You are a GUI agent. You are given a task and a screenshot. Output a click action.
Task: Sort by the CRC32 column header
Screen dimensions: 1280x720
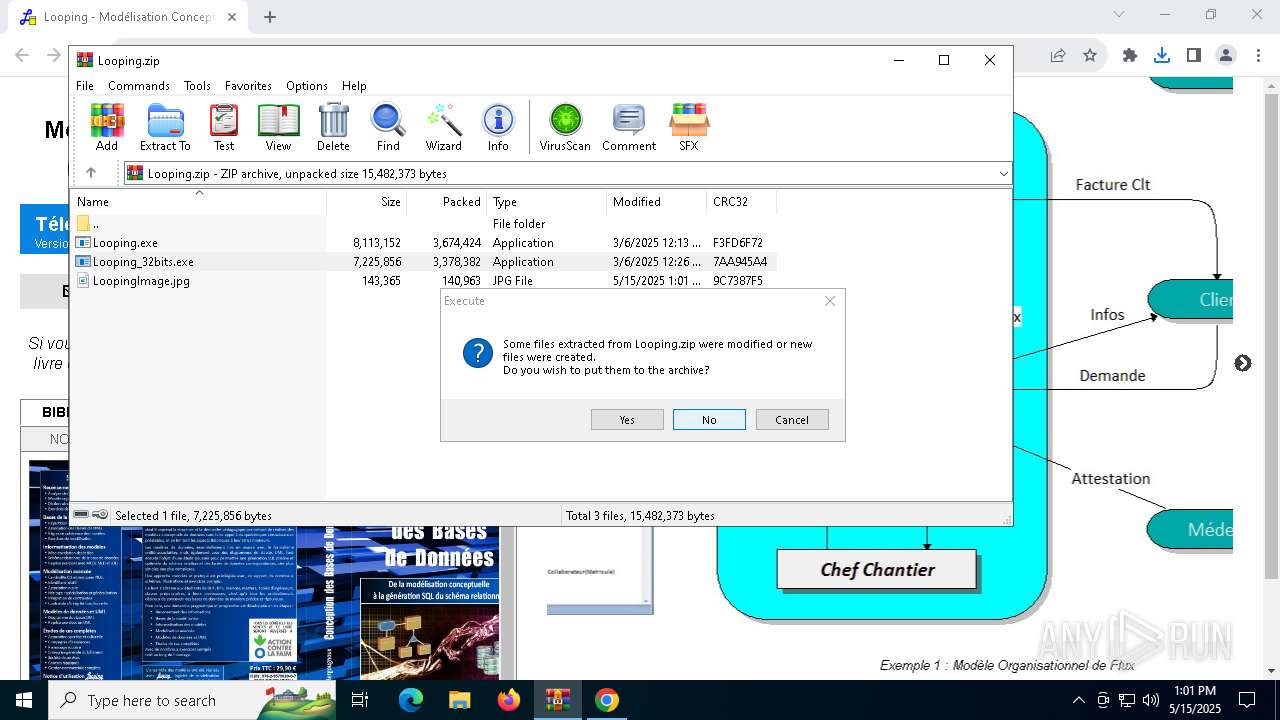[x=742, y=202]
